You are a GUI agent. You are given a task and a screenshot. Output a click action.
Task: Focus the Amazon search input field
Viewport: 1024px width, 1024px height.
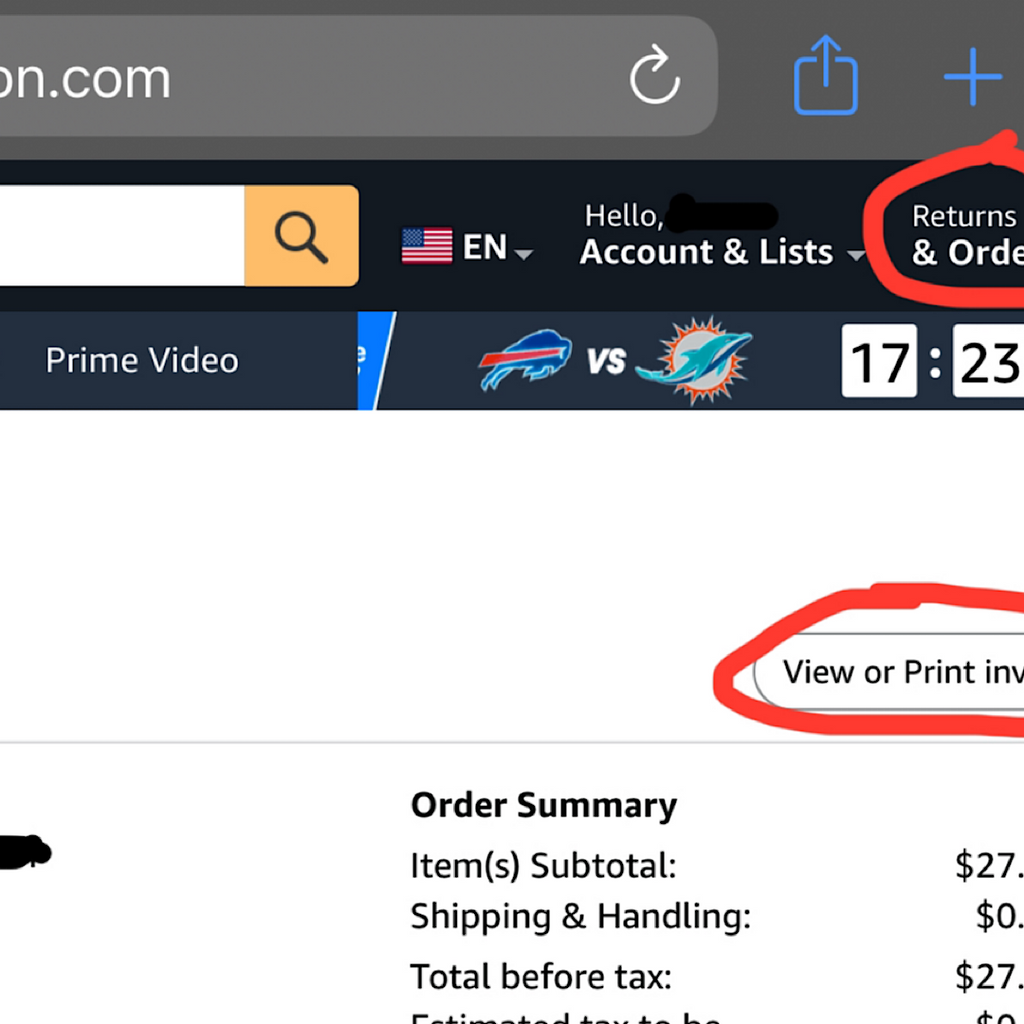[x=122, y=236]
